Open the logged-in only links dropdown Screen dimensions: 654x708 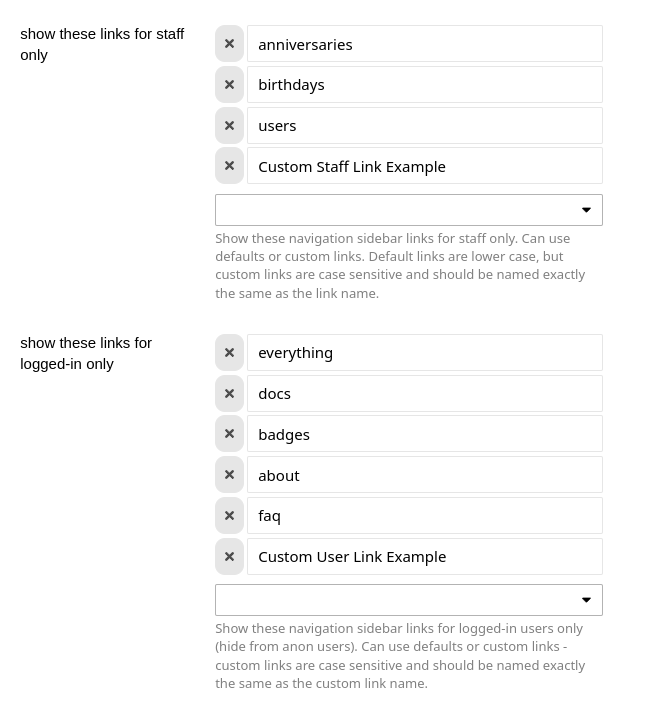(409, 600)
